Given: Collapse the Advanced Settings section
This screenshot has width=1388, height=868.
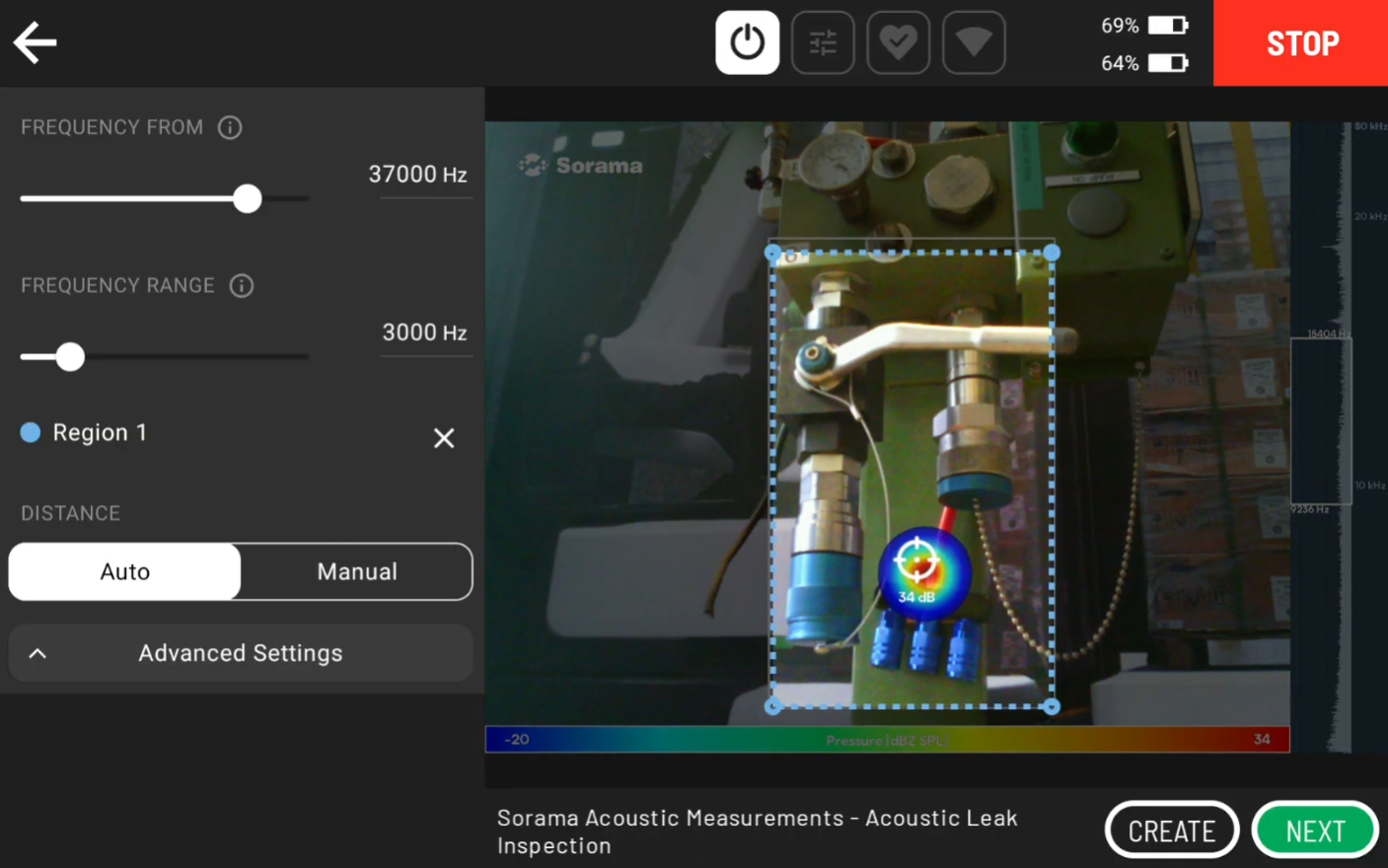Looking at the screenshot, I should (241, 653).
